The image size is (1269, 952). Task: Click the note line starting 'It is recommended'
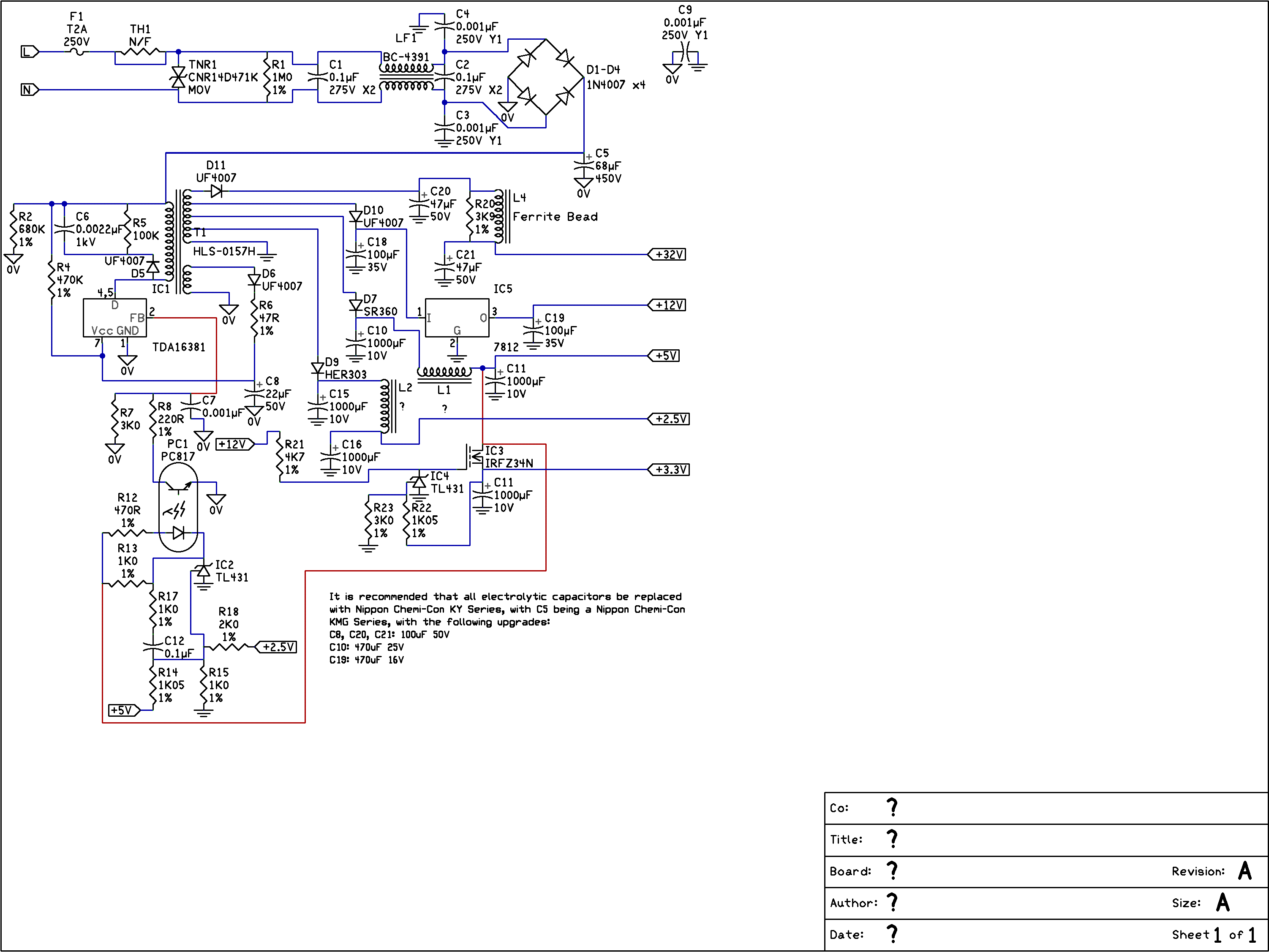click(x=505, y=596)
